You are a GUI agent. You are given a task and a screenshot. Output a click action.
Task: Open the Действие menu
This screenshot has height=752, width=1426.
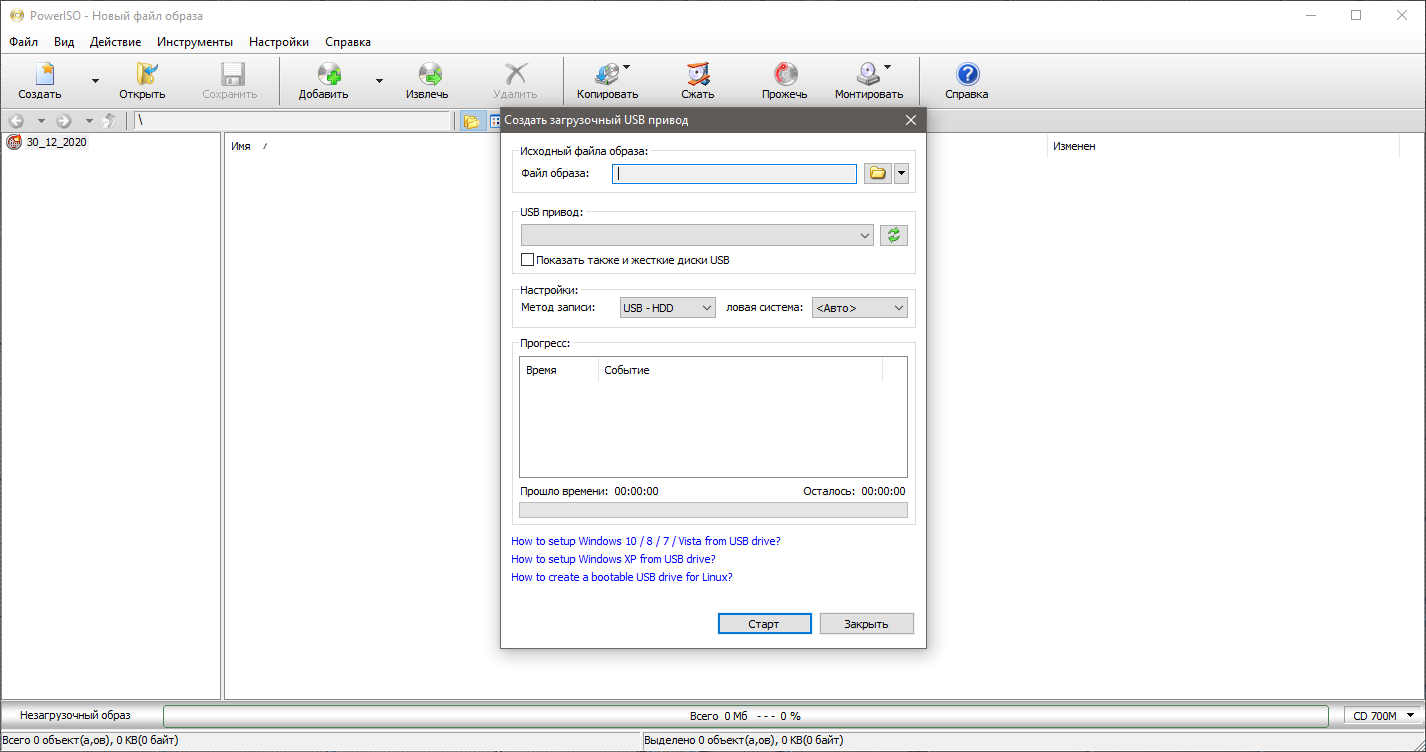[115, 42]
